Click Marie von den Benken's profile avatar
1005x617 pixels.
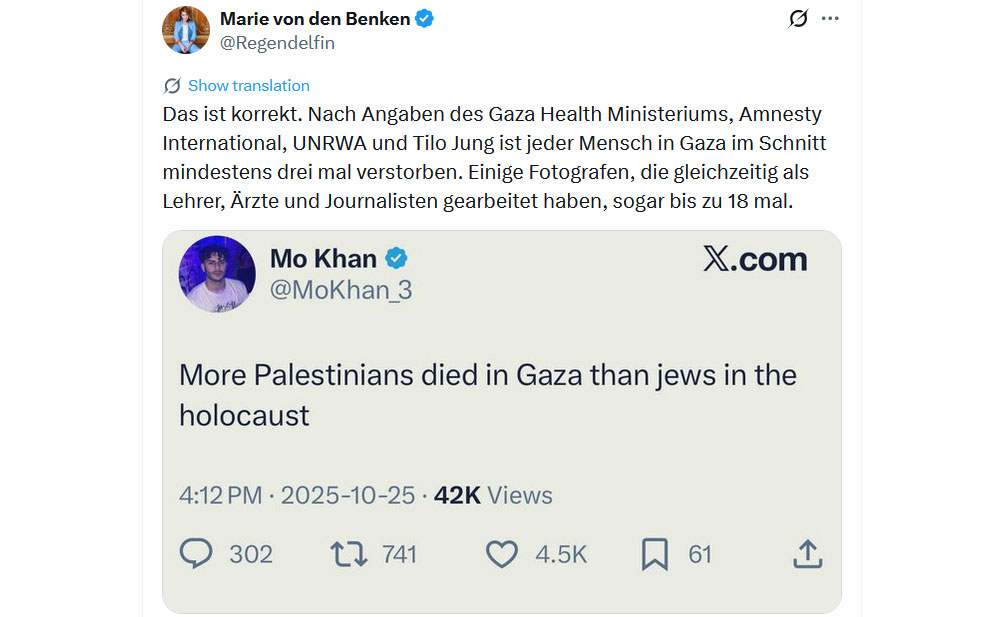point(185,30)
